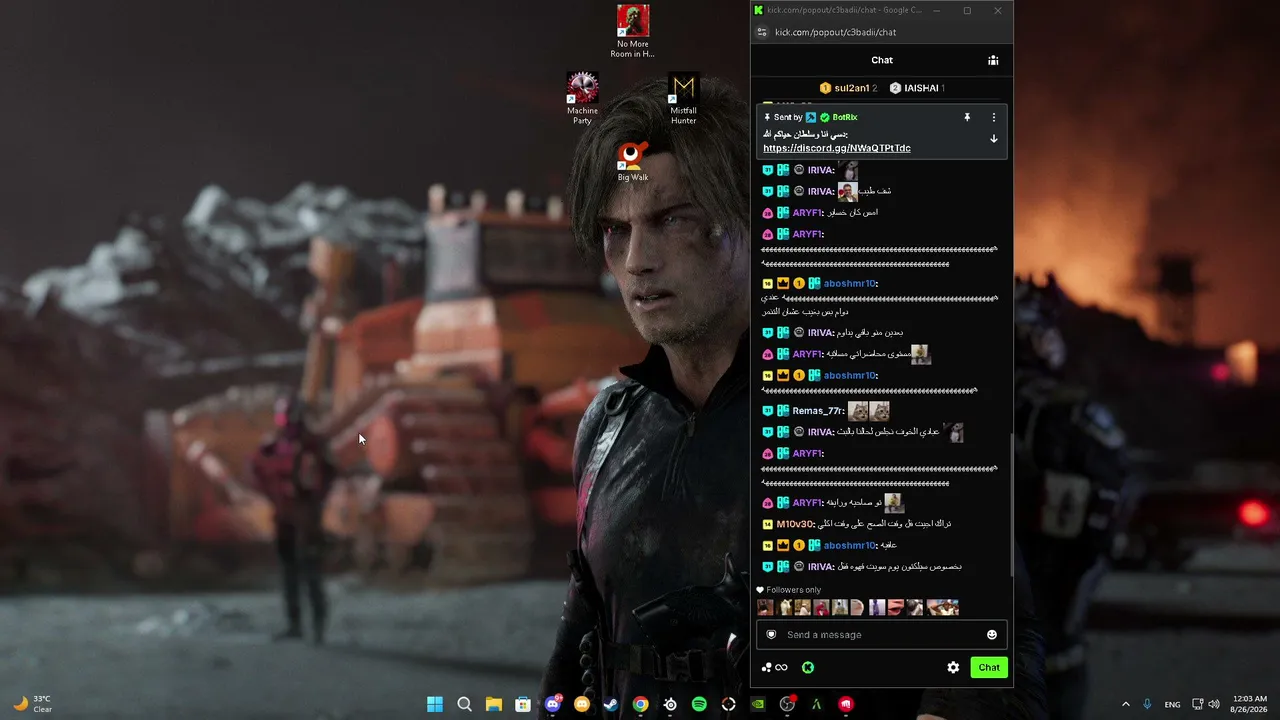Open chat settings gear
The width and height of the screenshot is (1280, 720).
click(x=953, y=668)
